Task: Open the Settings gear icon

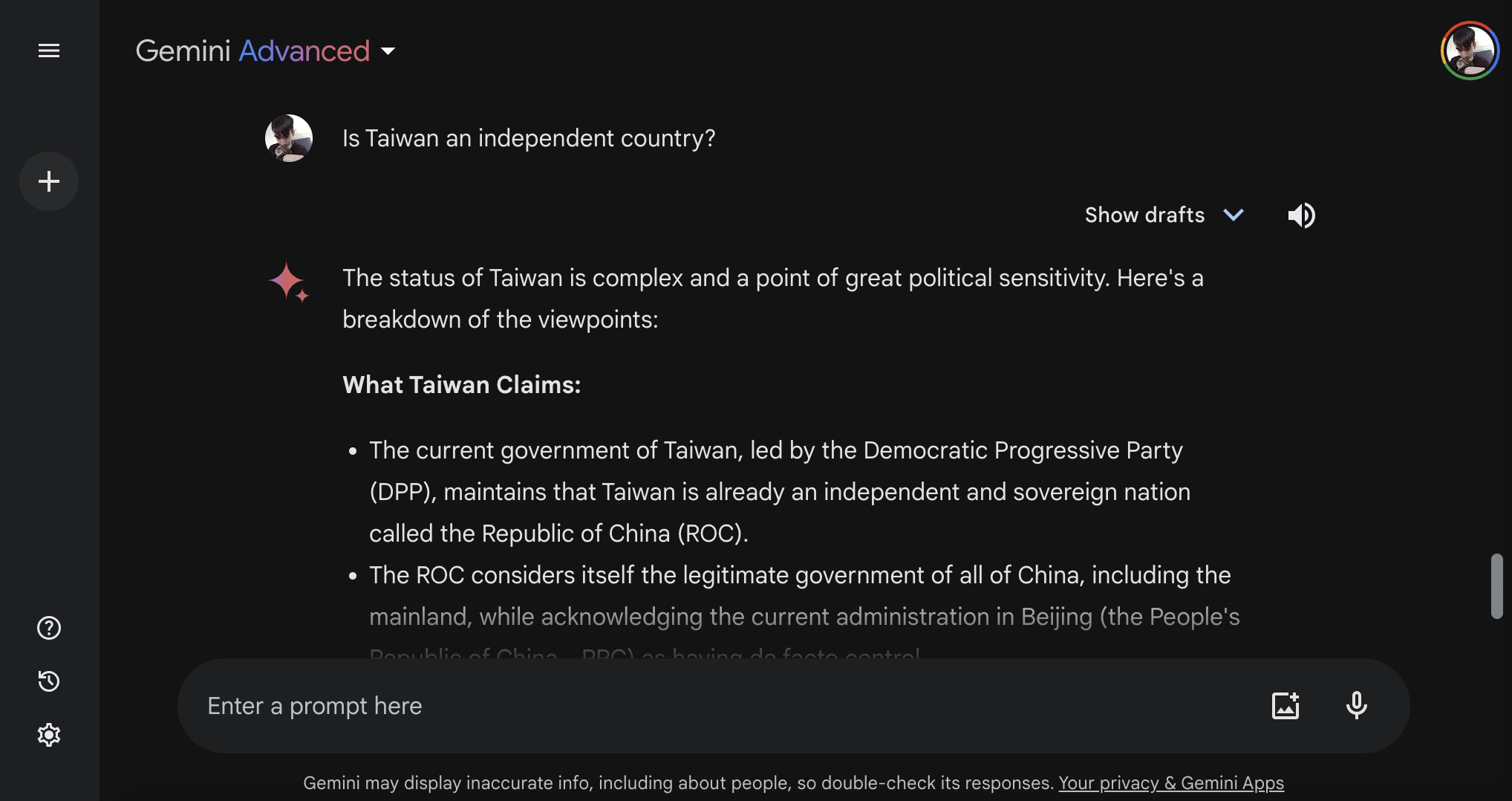Action: point(49,735)
